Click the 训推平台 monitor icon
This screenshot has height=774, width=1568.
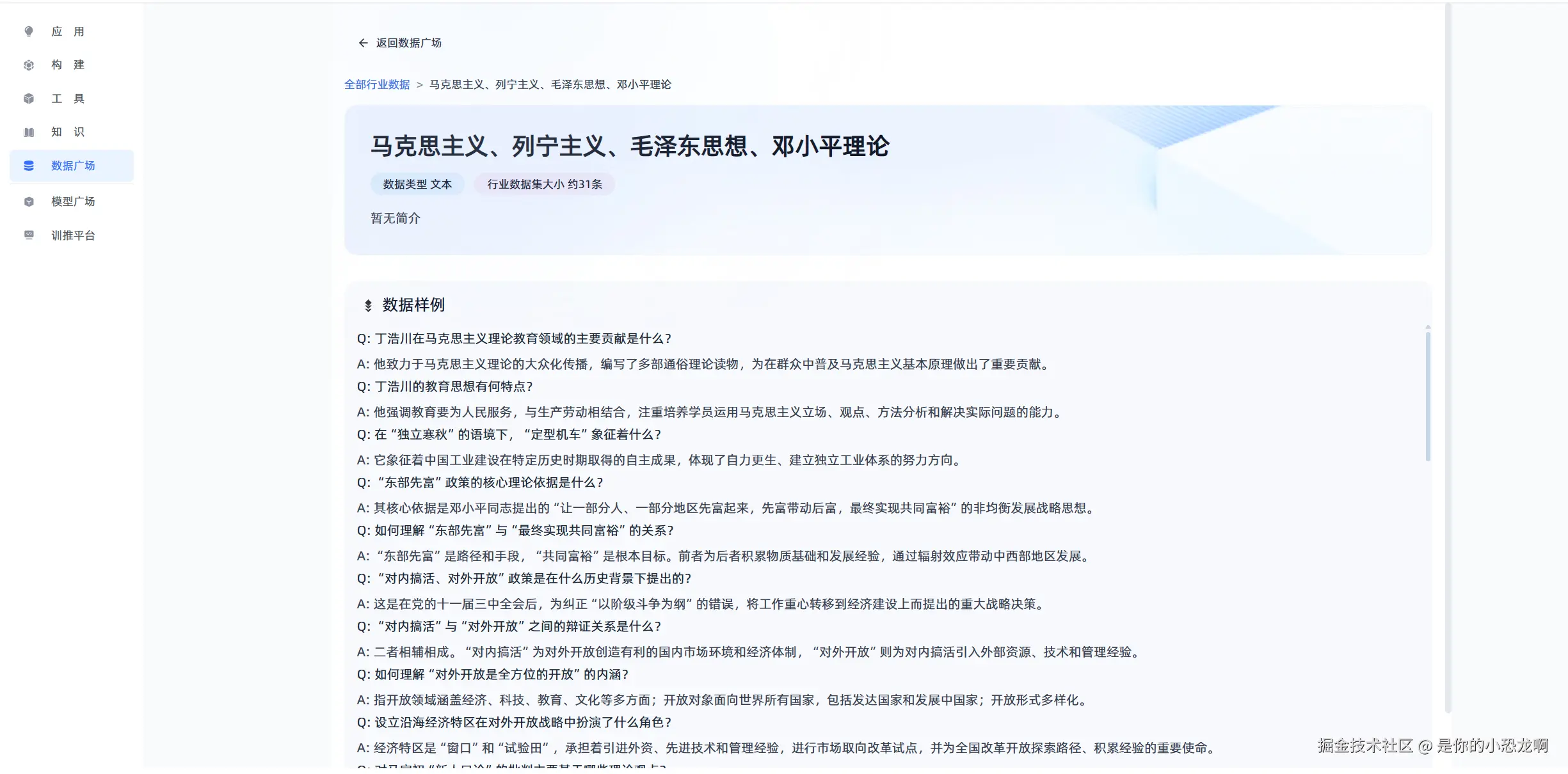[x=29, y=235]
